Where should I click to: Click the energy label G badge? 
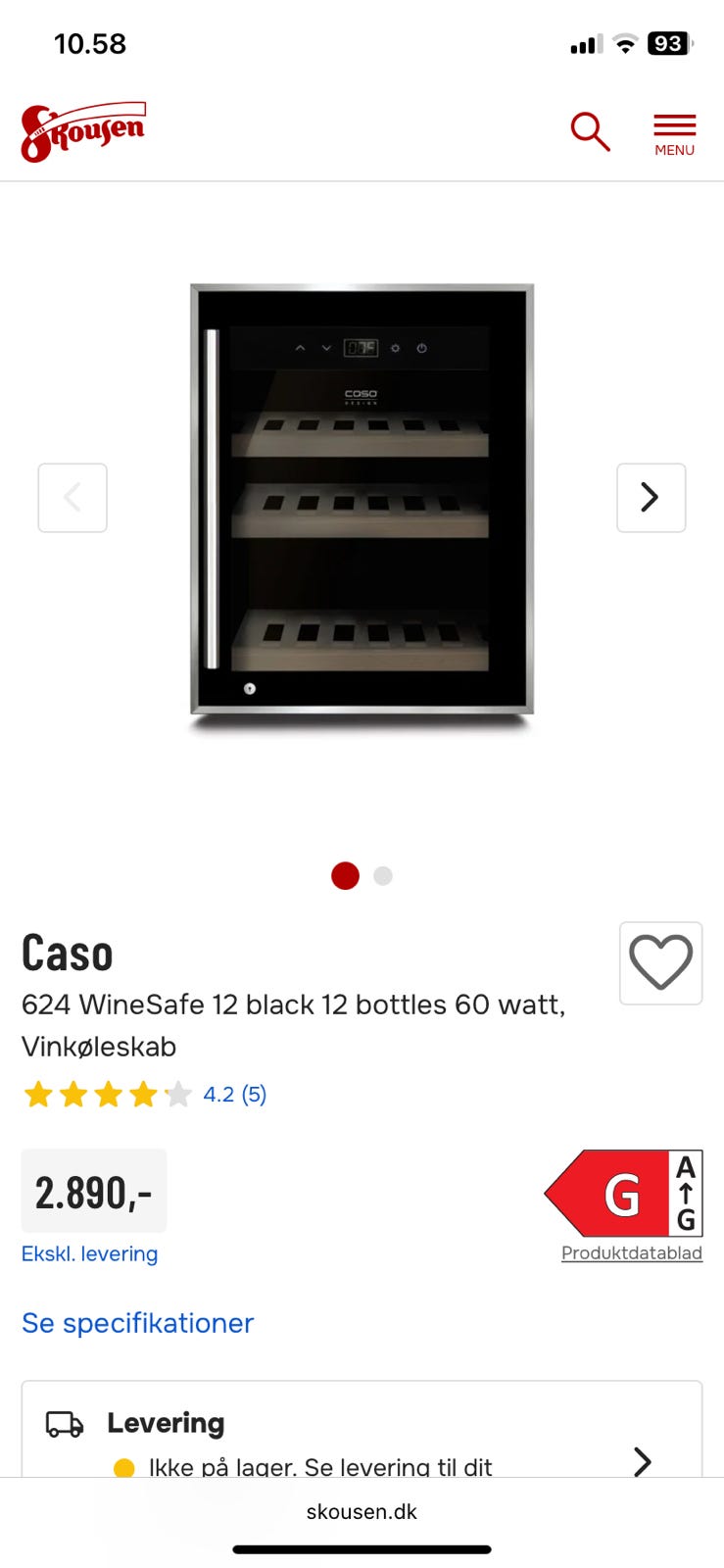pos(624,1193)
